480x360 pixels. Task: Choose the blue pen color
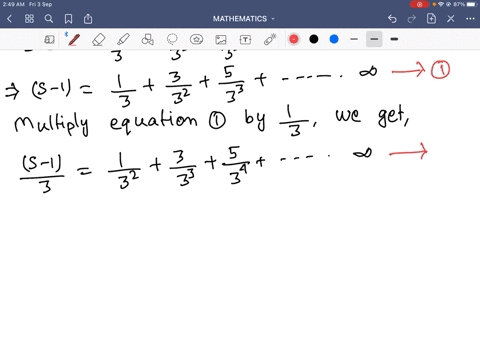pos(334,39)
